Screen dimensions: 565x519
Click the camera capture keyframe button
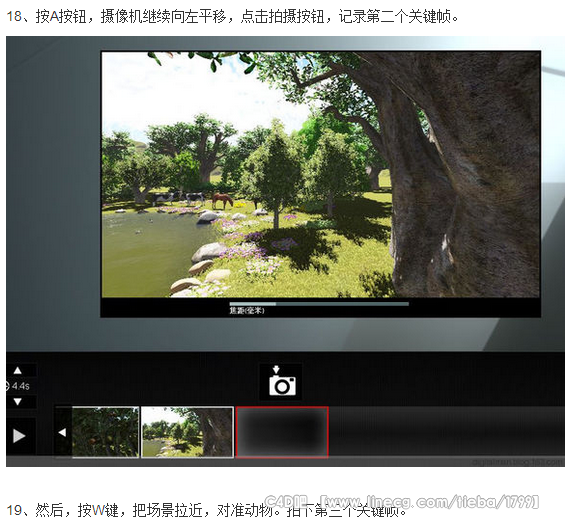281,381
